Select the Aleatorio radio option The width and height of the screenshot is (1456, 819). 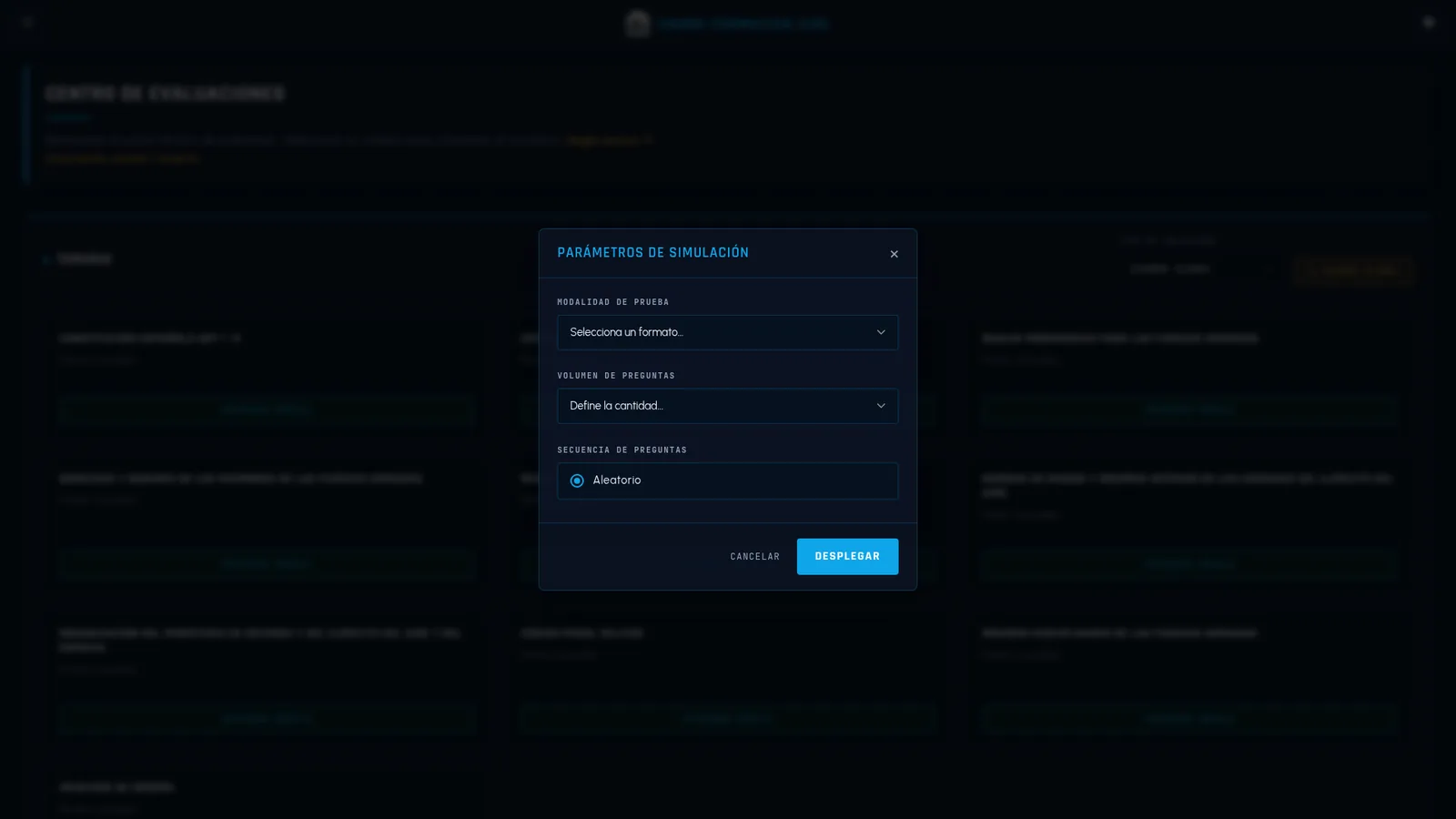click(577, 480)
